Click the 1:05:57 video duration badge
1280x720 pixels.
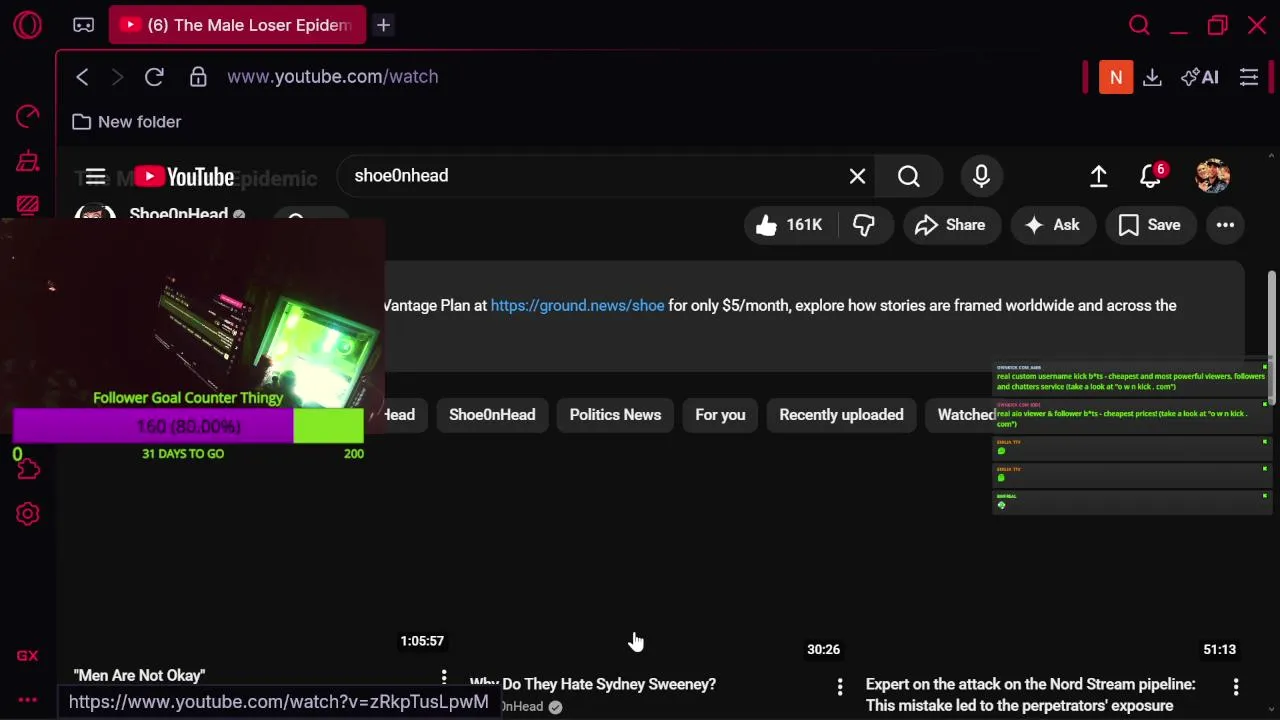click(422, 641)
